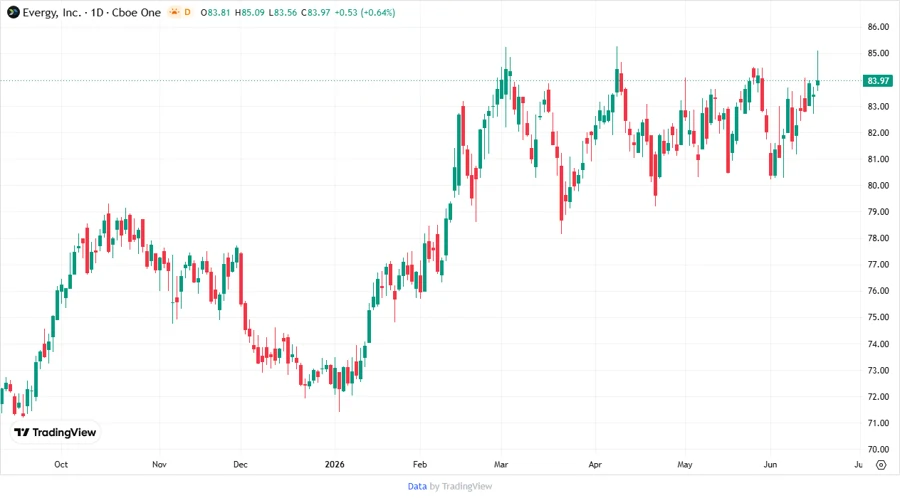Click the 'by TradingView' attribution text
900x498 pixels.
[461, 487]
